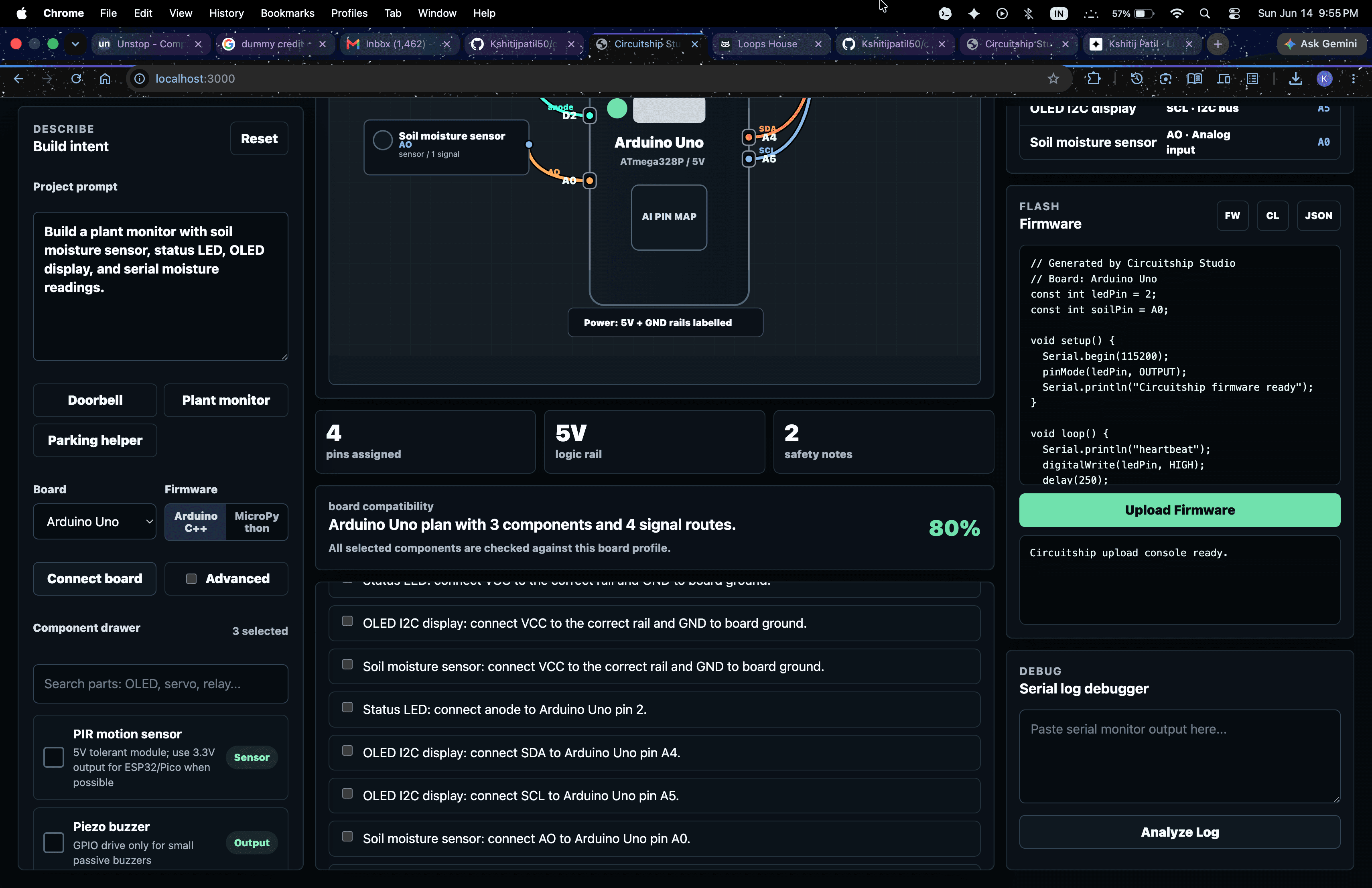This screenshot has height=888, width=1372.
Task: Check Soil moisture sensor VCC rail step
Action: pos(347,664)
